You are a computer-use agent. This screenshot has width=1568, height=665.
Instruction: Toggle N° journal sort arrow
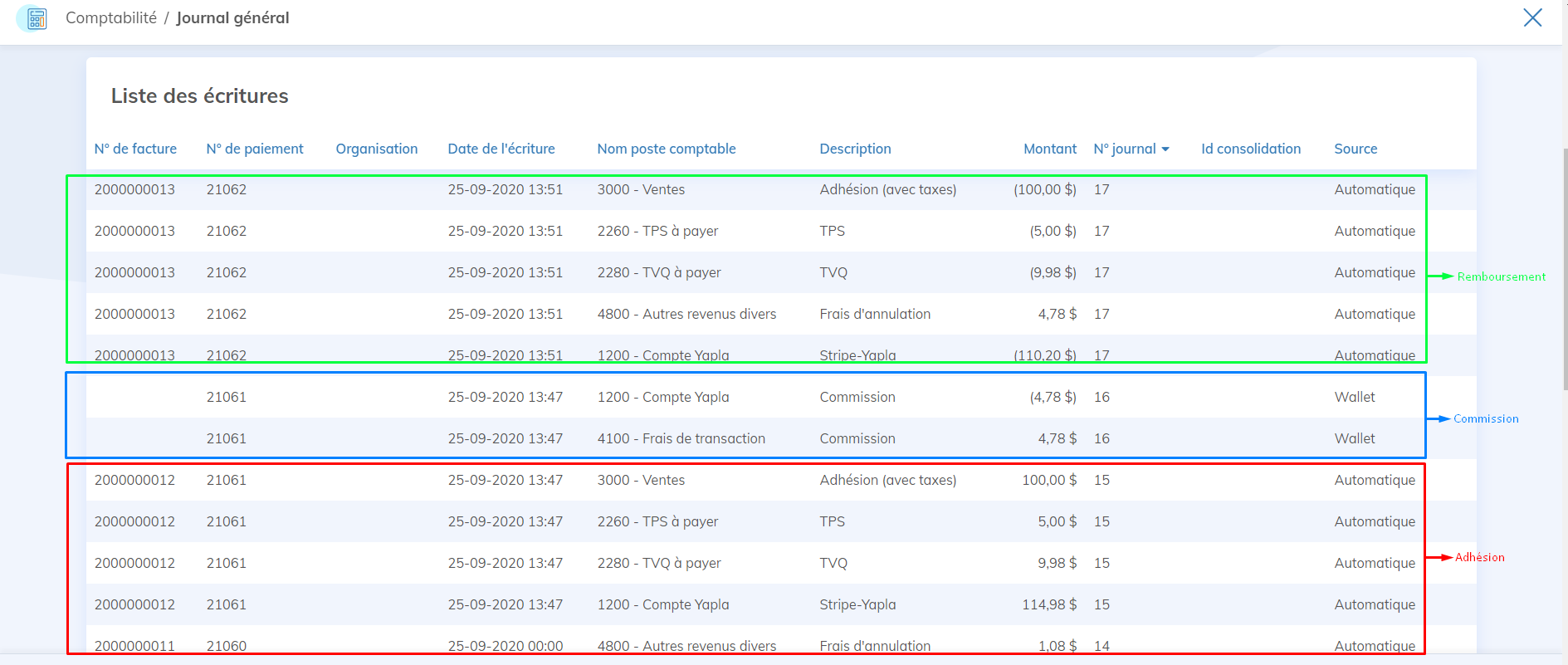coord(1165,149)
